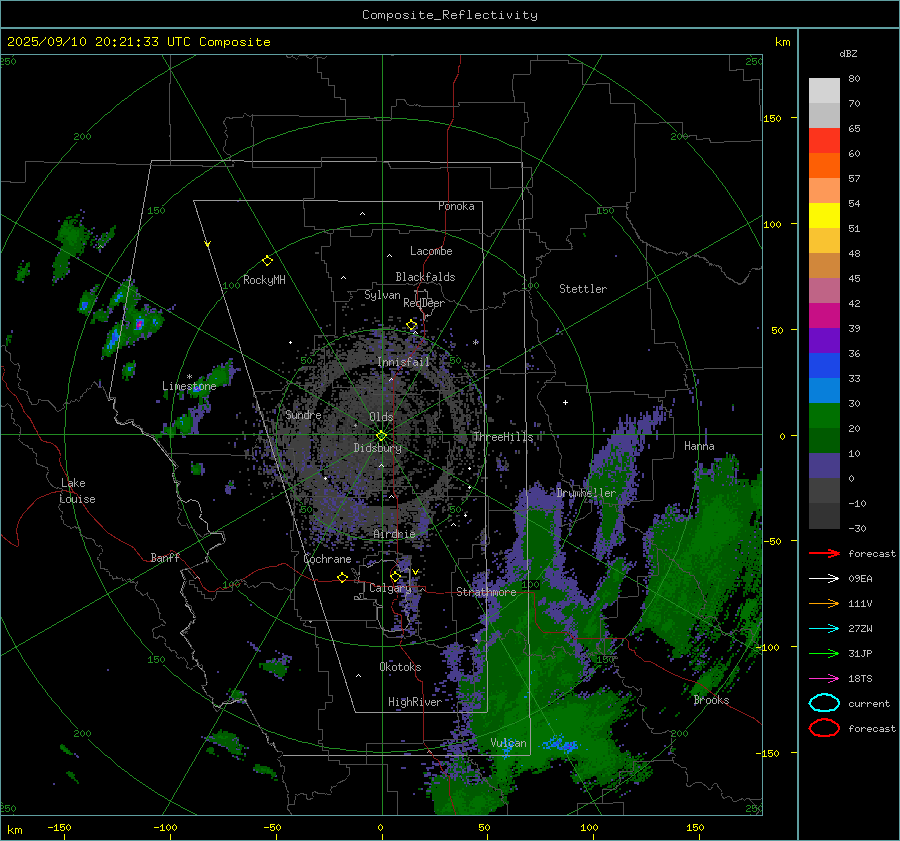
Task: Click the 54 dBZ yellow color swatch
Action: click(x=824, y=216)
